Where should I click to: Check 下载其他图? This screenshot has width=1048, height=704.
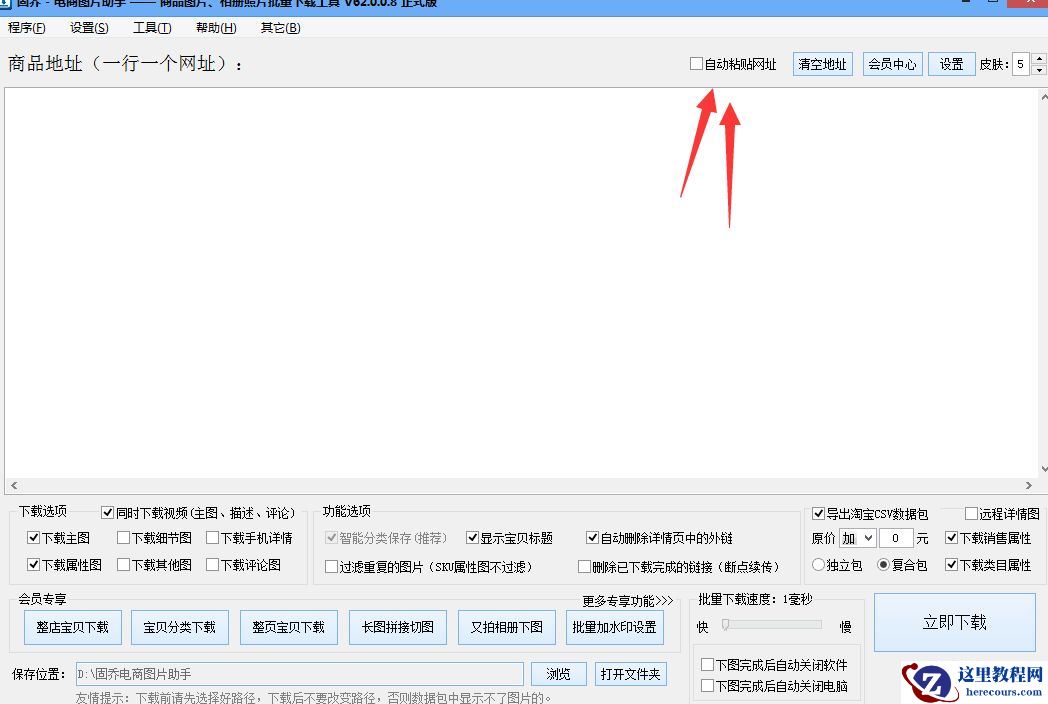[x=123, y=565]
